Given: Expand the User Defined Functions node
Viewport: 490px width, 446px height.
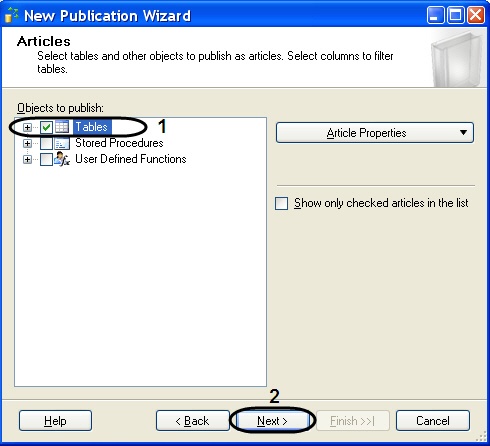Looking at the screenshot, I should click(x=27, y=160).
